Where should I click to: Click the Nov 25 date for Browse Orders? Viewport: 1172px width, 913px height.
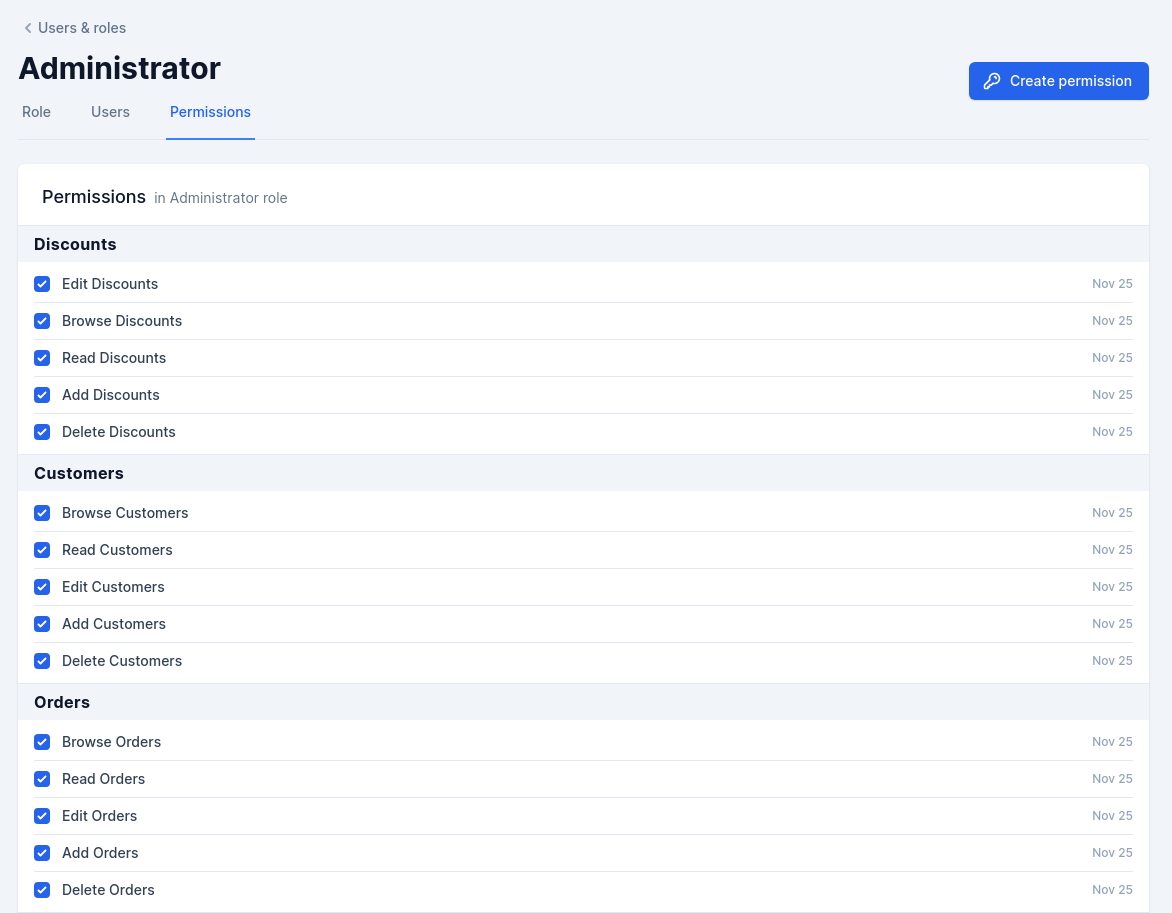pos(1112,742)
